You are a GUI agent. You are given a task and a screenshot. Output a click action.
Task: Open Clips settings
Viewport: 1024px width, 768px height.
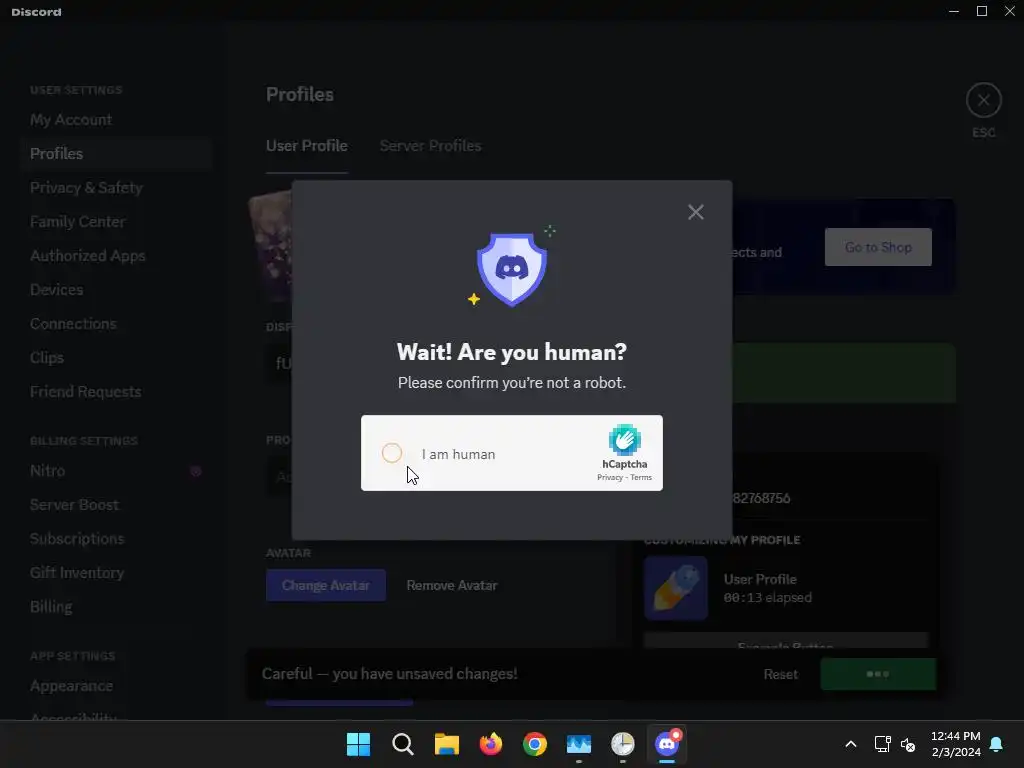[x=47, y=357]
